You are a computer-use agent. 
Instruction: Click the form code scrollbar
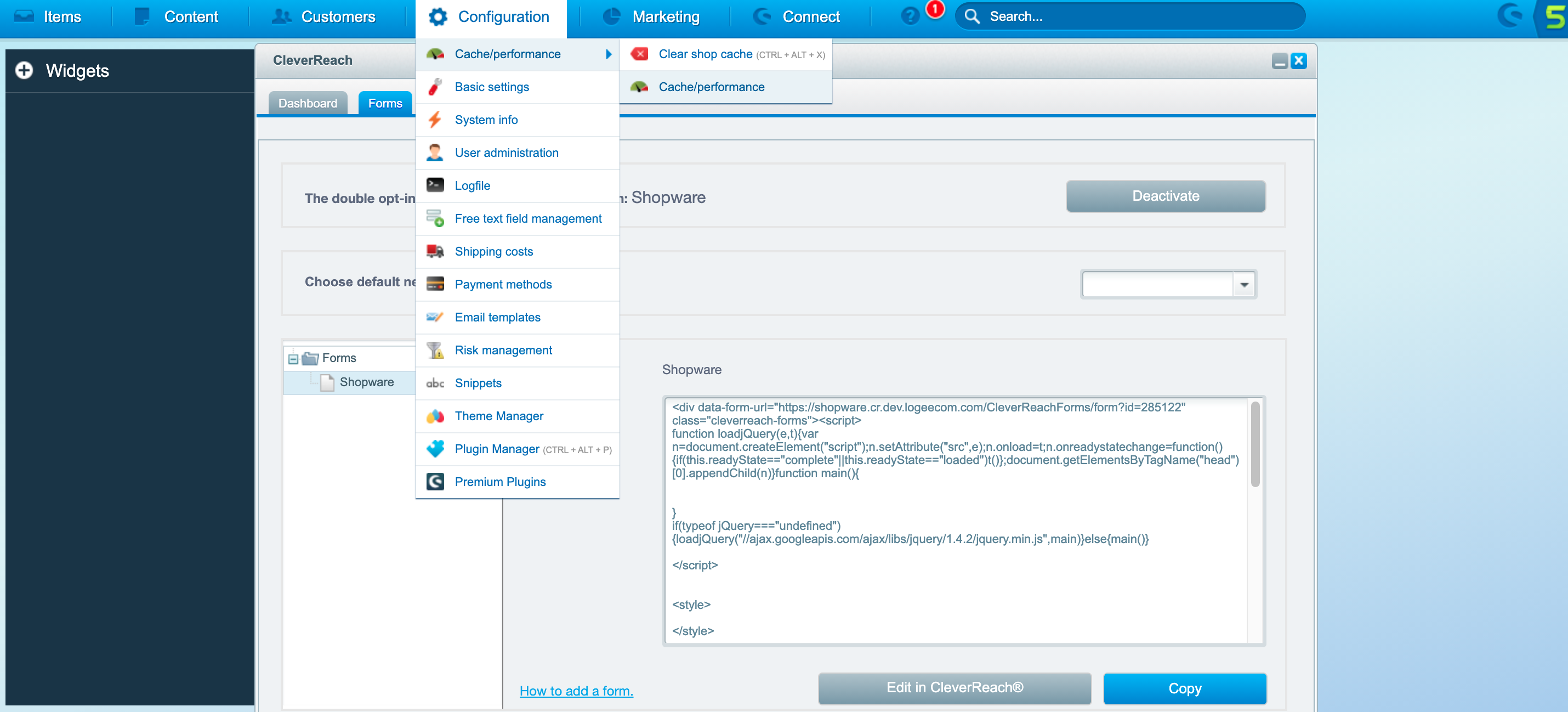pyautogui.click(x=1254, y=445)
